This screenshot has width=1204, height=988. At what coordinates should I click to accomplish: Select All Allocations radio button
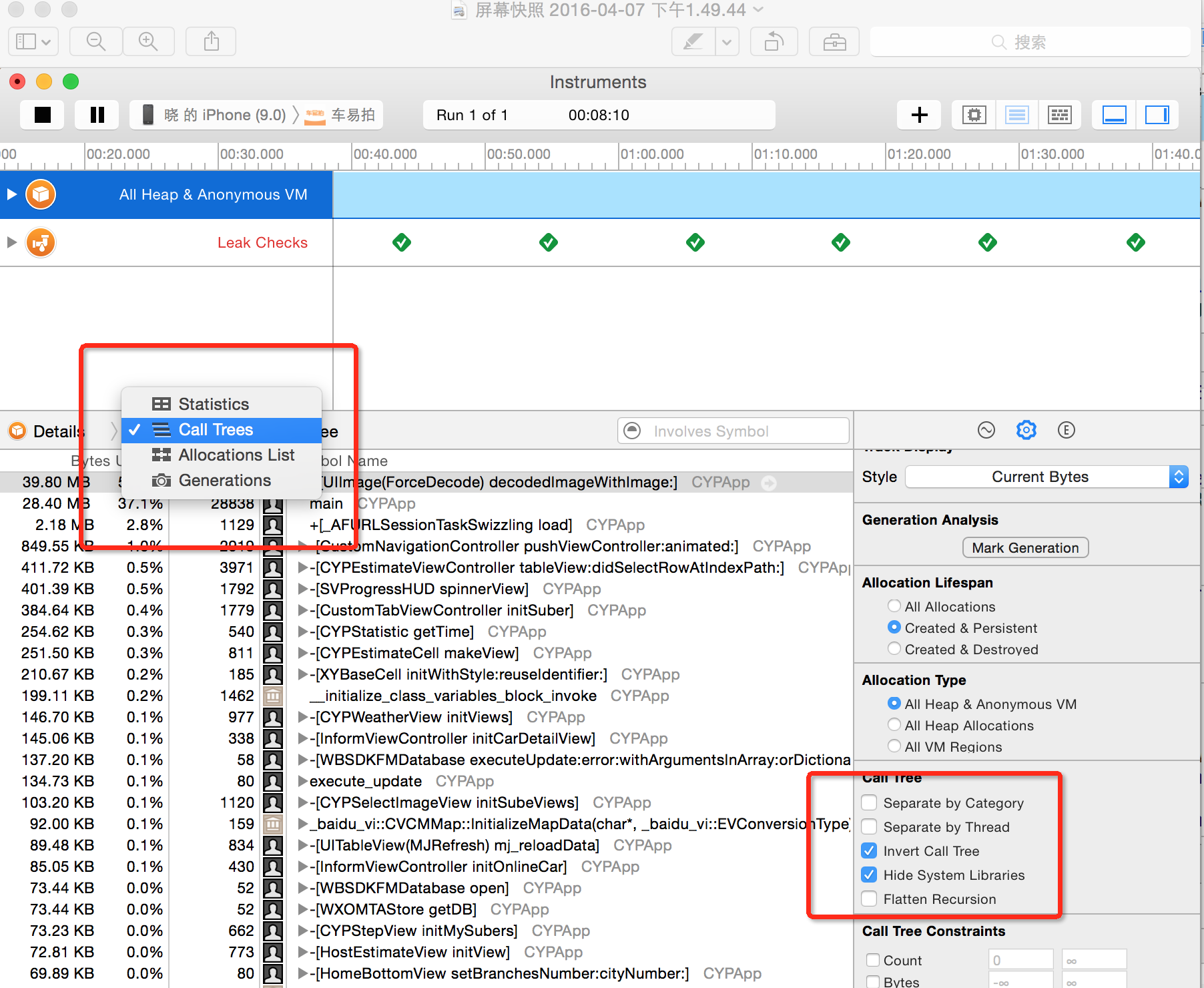pos(894,606)
